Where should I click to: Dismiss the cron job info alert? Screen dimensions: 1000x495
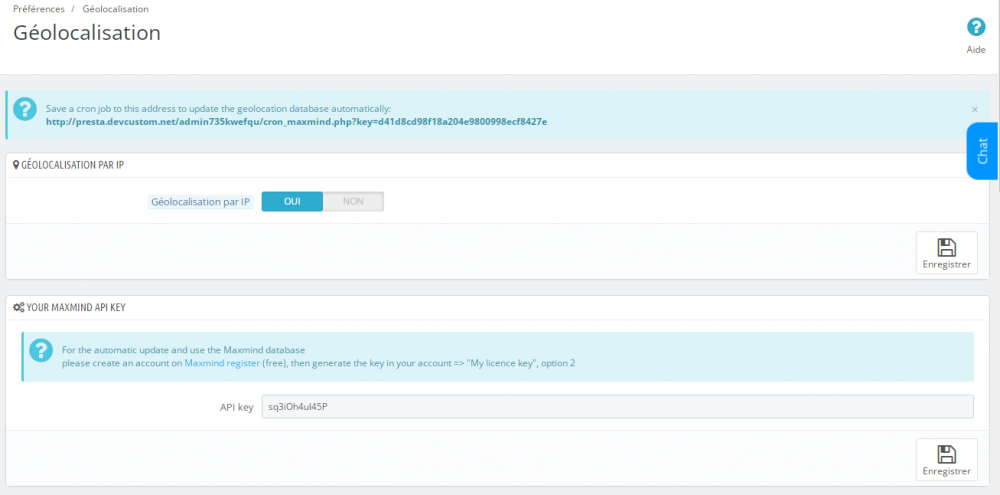[974, 109]
